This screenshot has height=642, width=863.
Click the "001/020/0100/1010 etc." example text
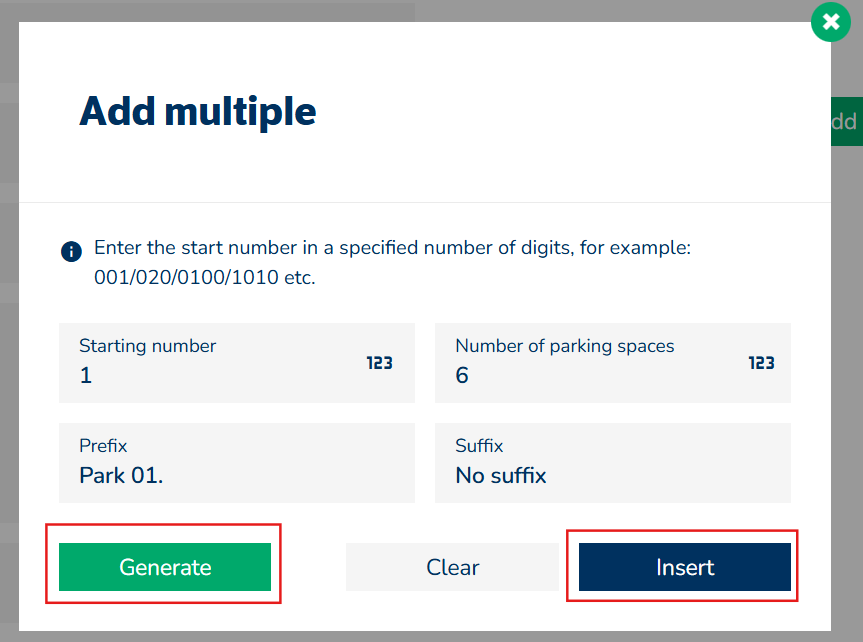(x=205, y=278)
